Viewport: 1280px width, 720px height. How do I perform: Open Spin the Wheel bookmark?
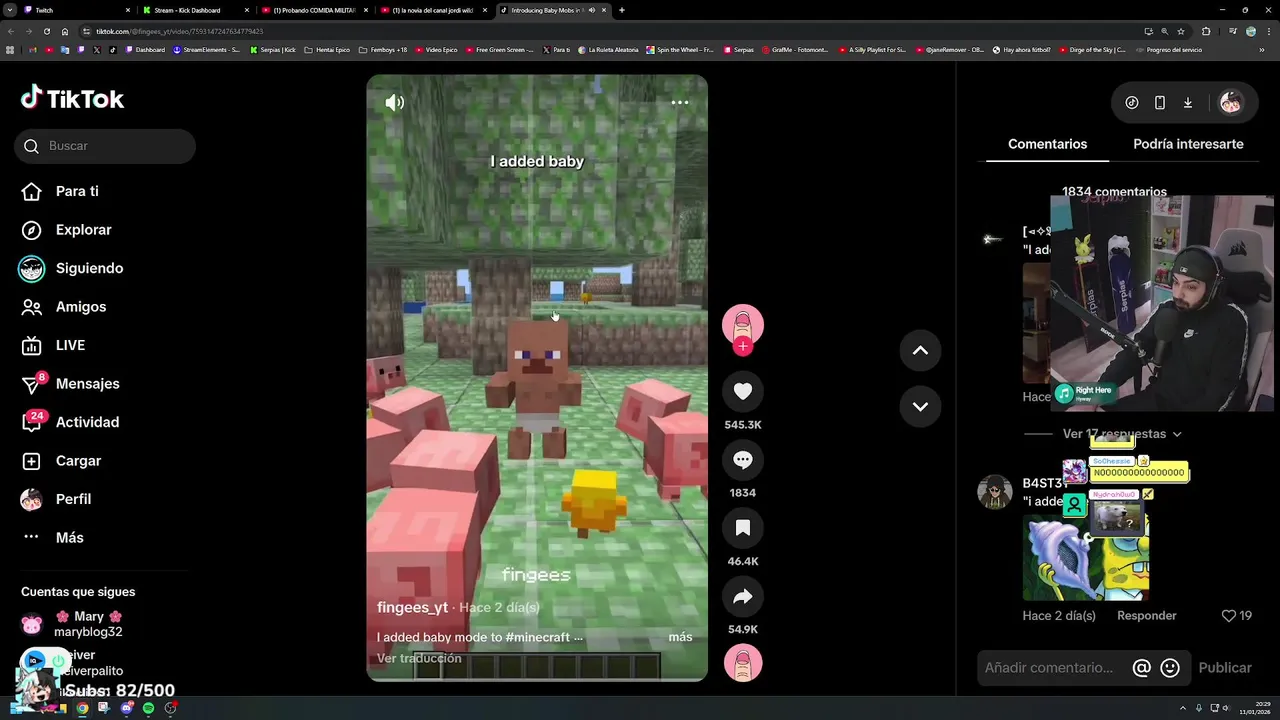click(x=680, y=49)
